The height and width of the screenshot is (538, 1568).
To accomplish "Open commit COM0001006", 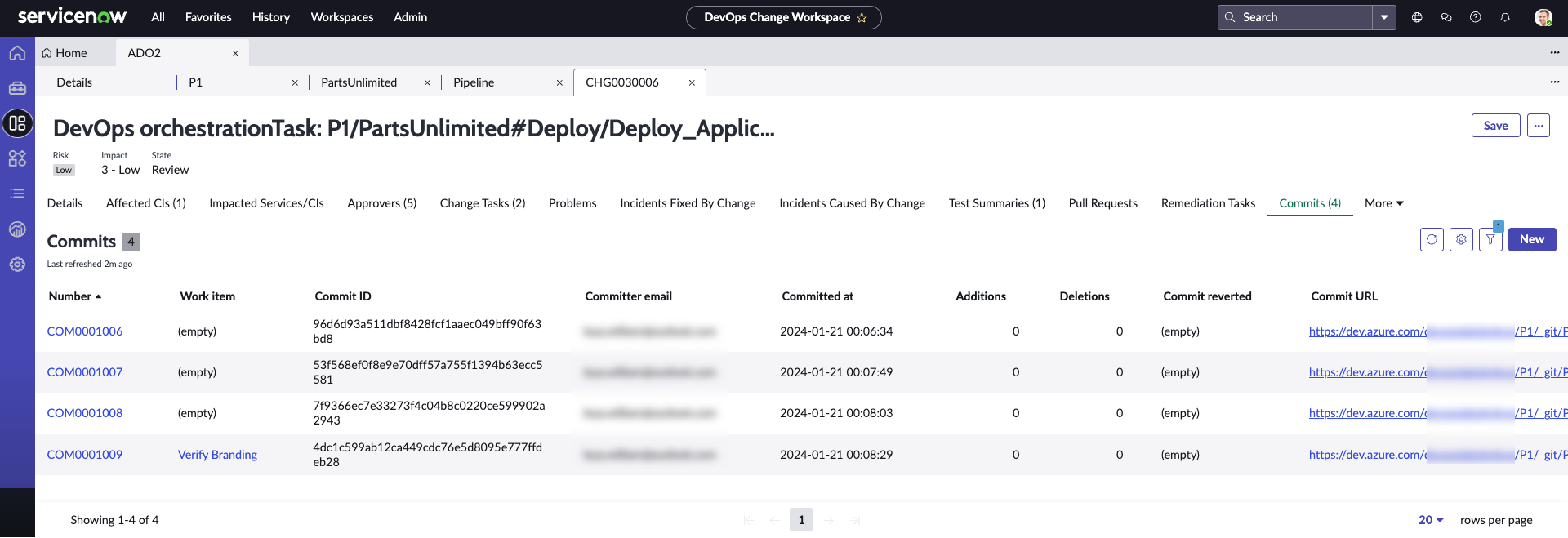I will click(85, 331).
